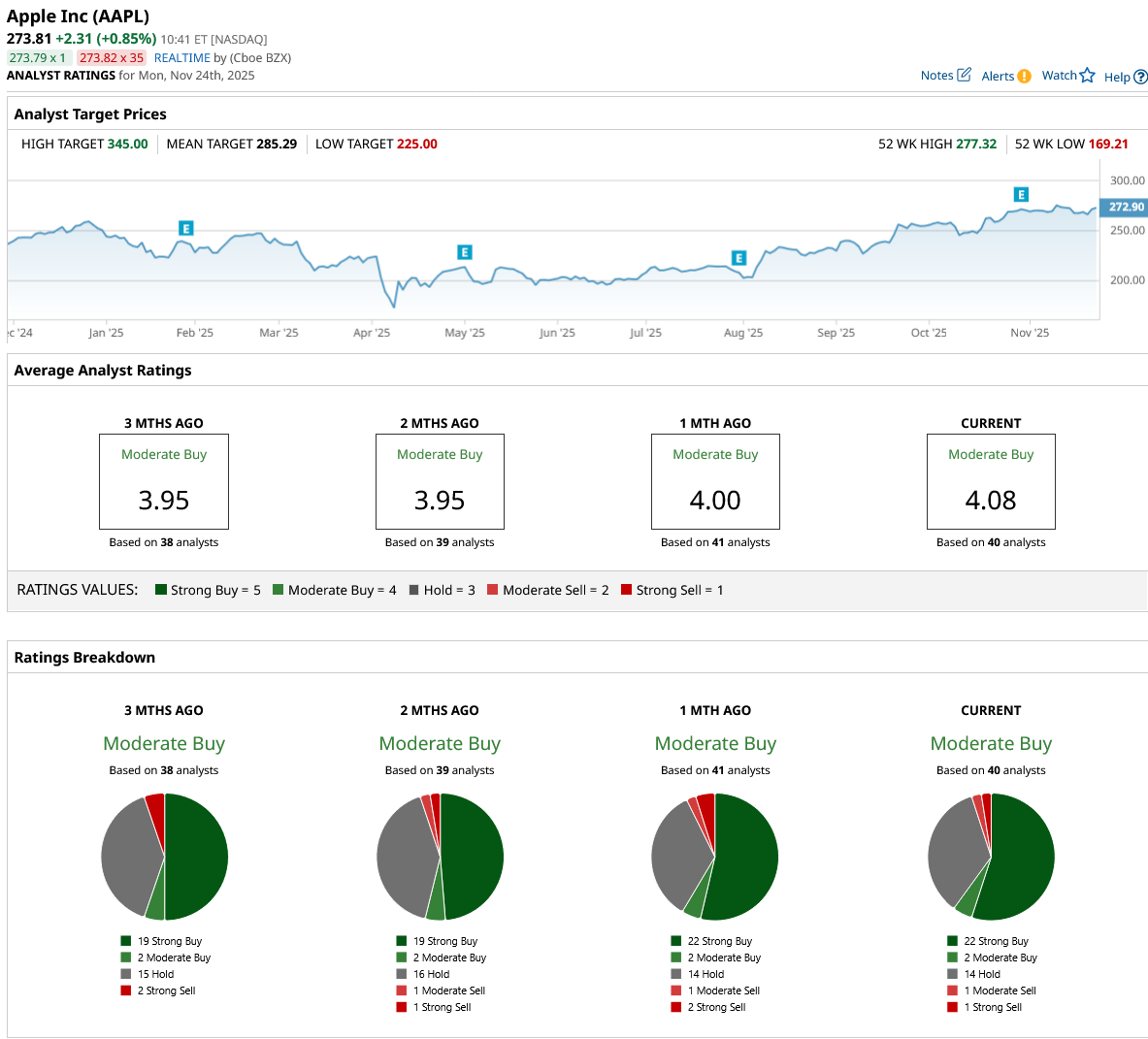Select the gray Hold slice in the 3 MTHS AGO pie
1148x1039 pixels.
coord(131,854)
